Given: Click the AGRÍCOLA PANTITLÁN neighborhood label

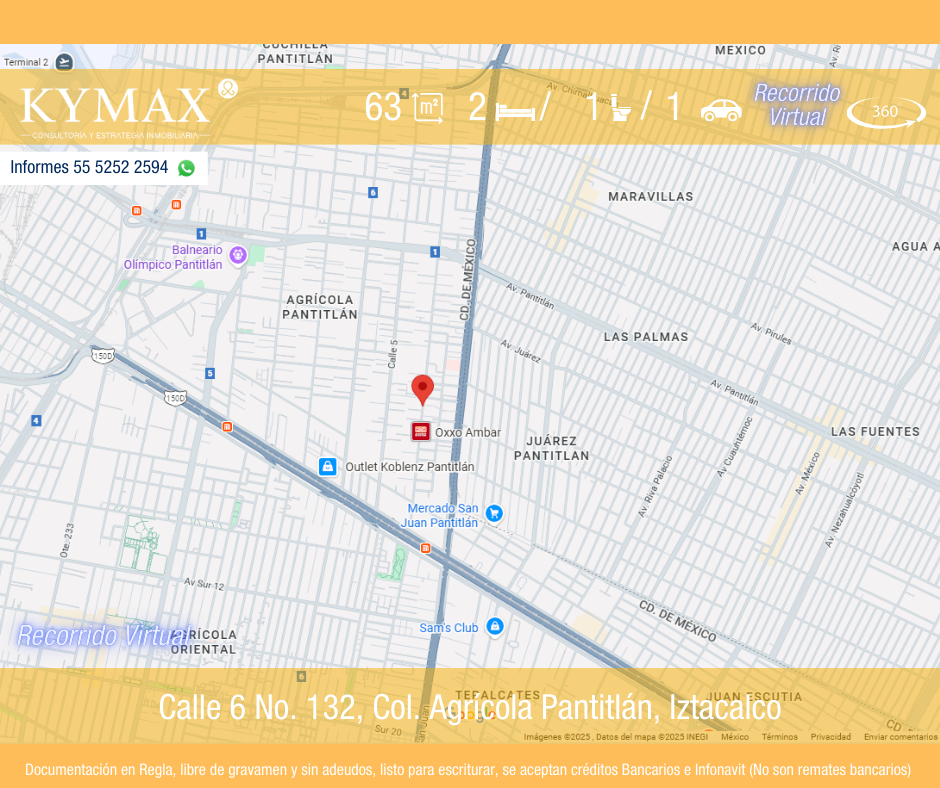Looking at the screenshot, I should coord(320,307).
